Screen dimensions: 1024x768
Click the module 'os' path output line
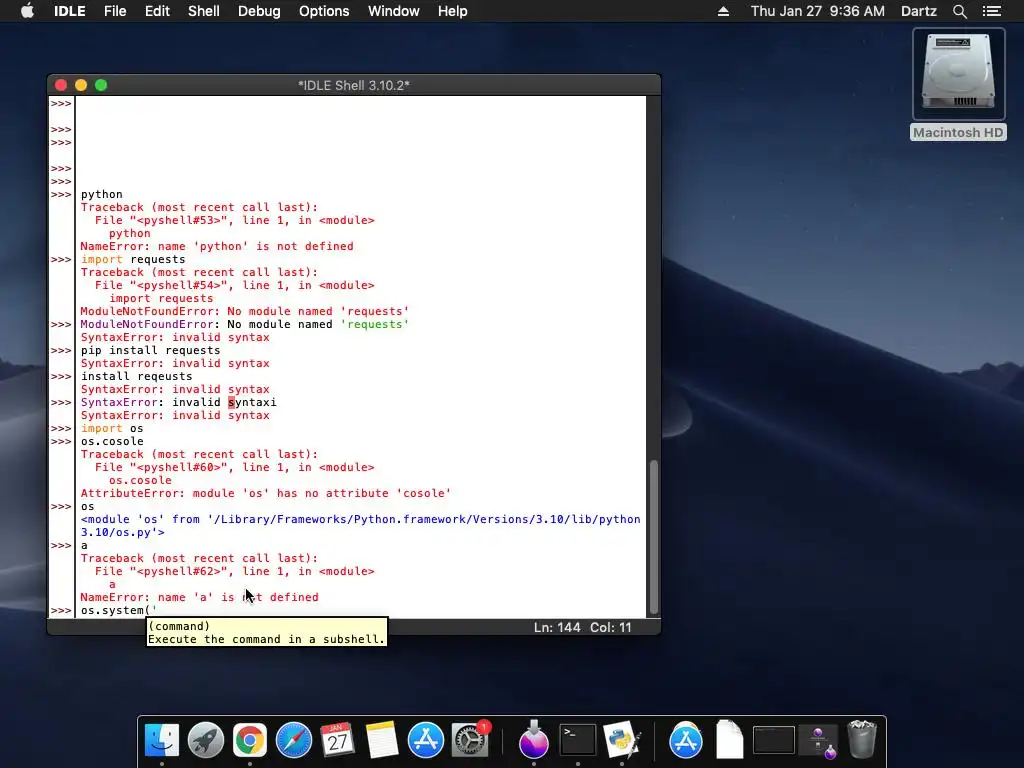[360, 526]
